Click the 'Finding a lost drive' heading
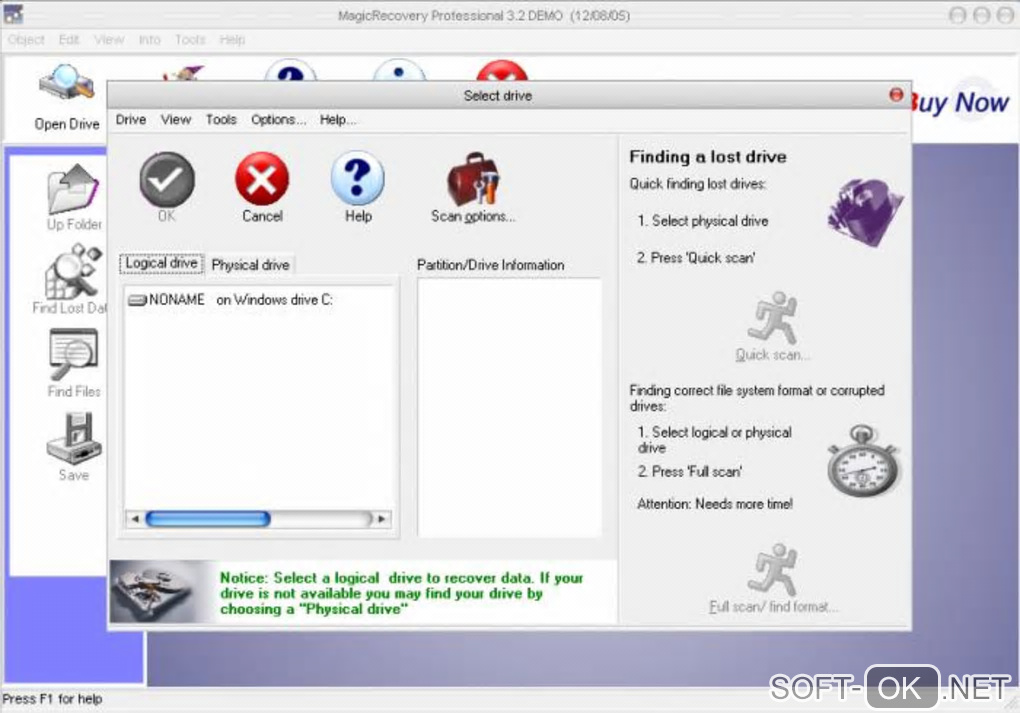The width and height of the screenshot is (1020, 713). [708, 157]
